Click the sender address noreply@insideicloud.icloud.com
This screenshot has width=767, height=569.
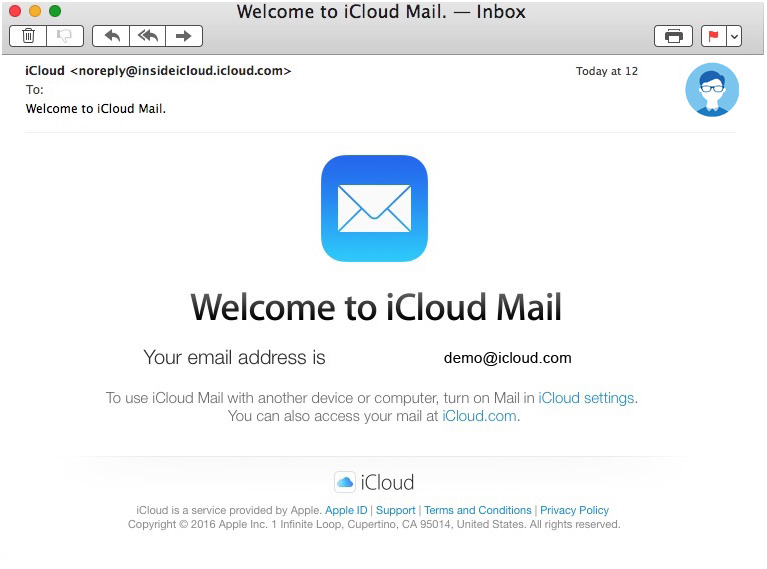(x=180, y=71)
